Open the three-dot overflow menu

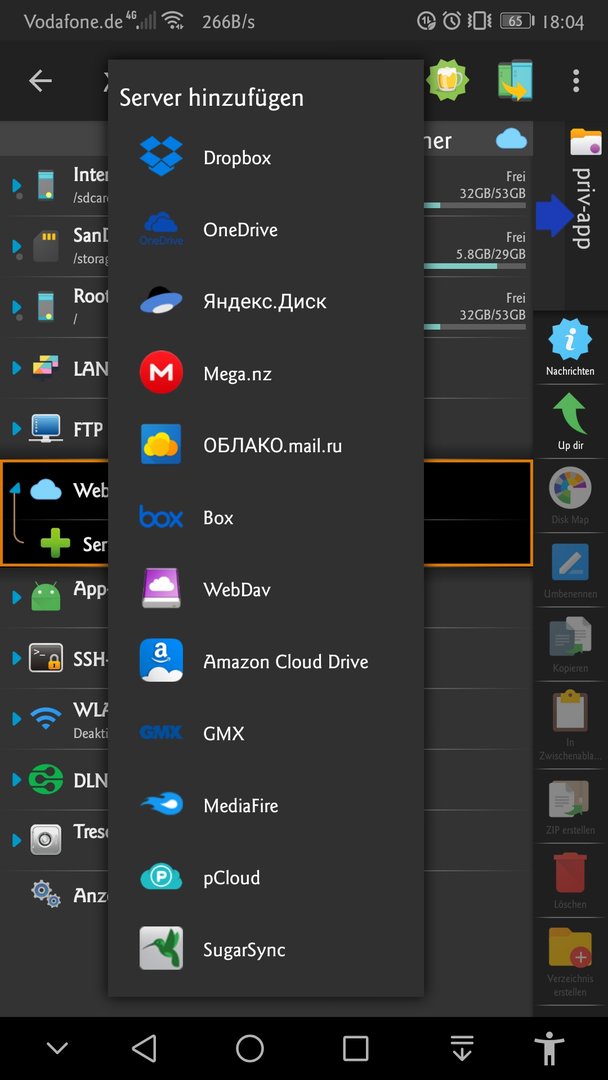(576, 81)
